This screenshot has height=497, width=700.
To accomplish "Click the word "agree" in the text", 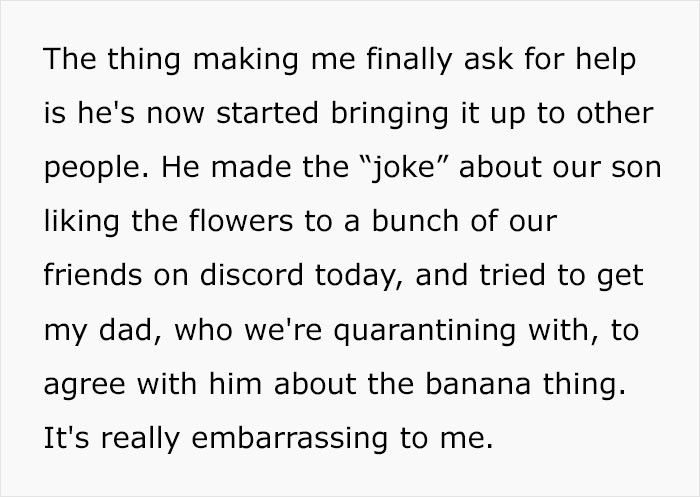I will click(x=84, y=385).
